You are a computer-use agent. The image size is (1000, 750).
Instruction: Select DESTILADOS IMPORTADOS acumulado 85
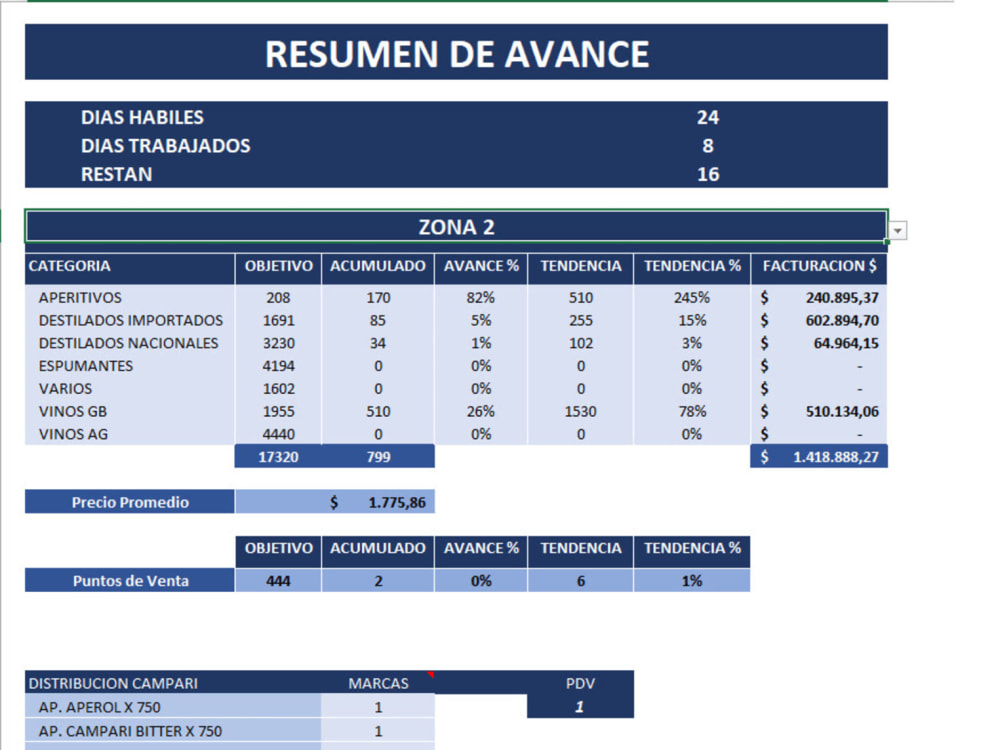click(378, 320)
